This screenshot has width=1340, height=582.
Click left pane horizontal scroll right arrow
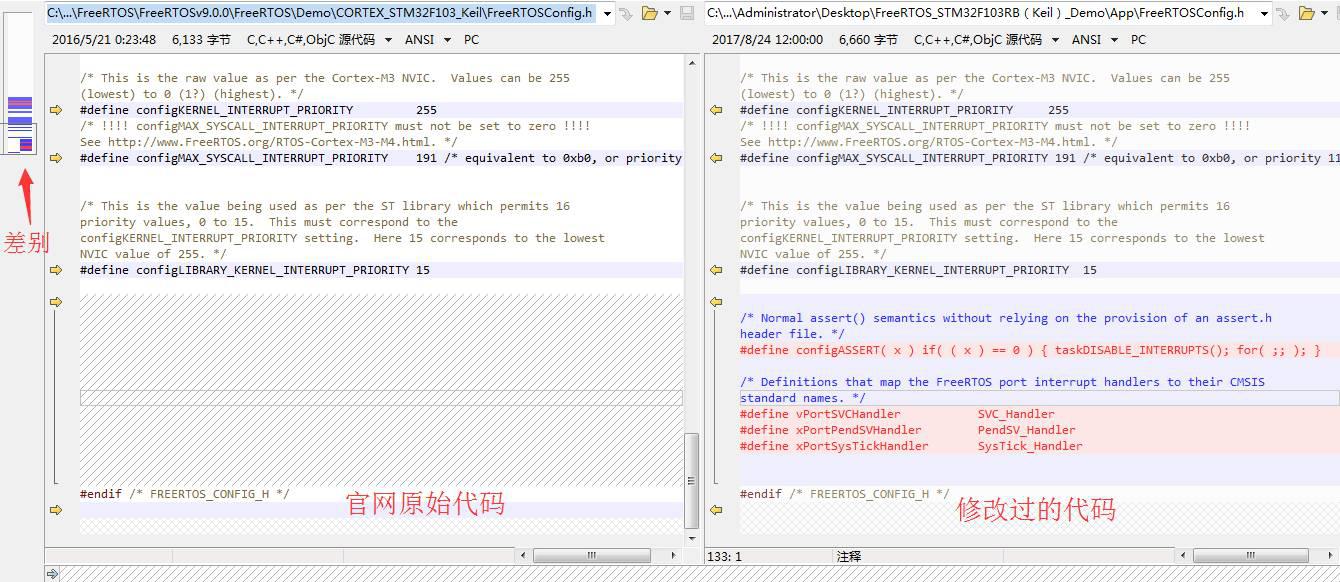click(x=673, y=555)
